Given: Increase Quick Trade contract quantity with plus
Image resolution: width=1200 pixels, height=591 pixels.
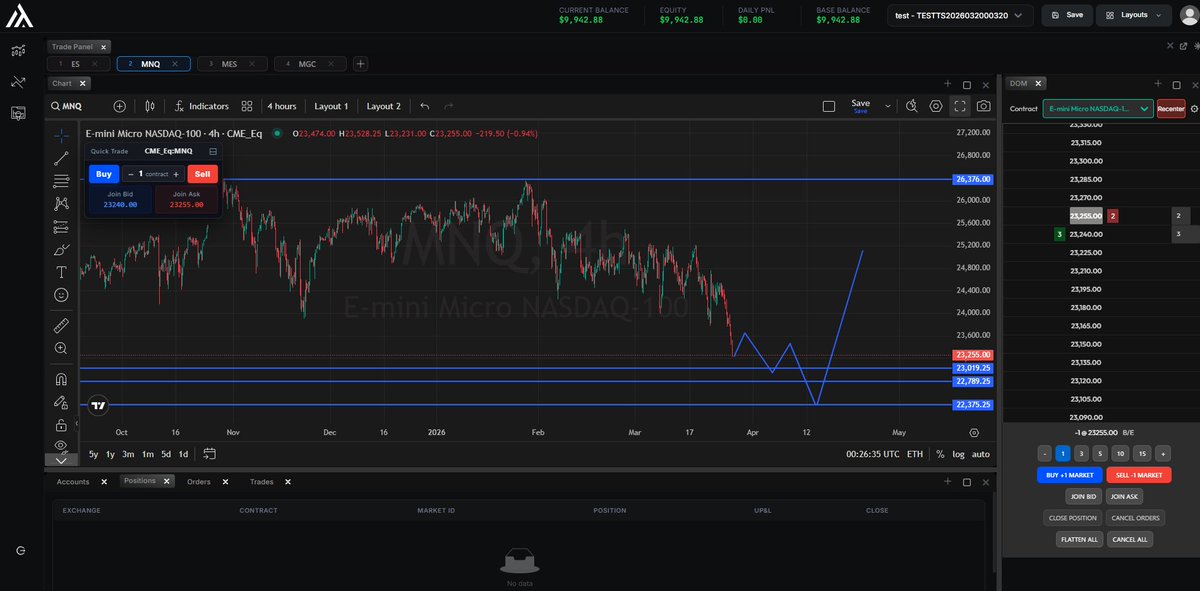Looking at the screenshot, I should click(177, 174).
